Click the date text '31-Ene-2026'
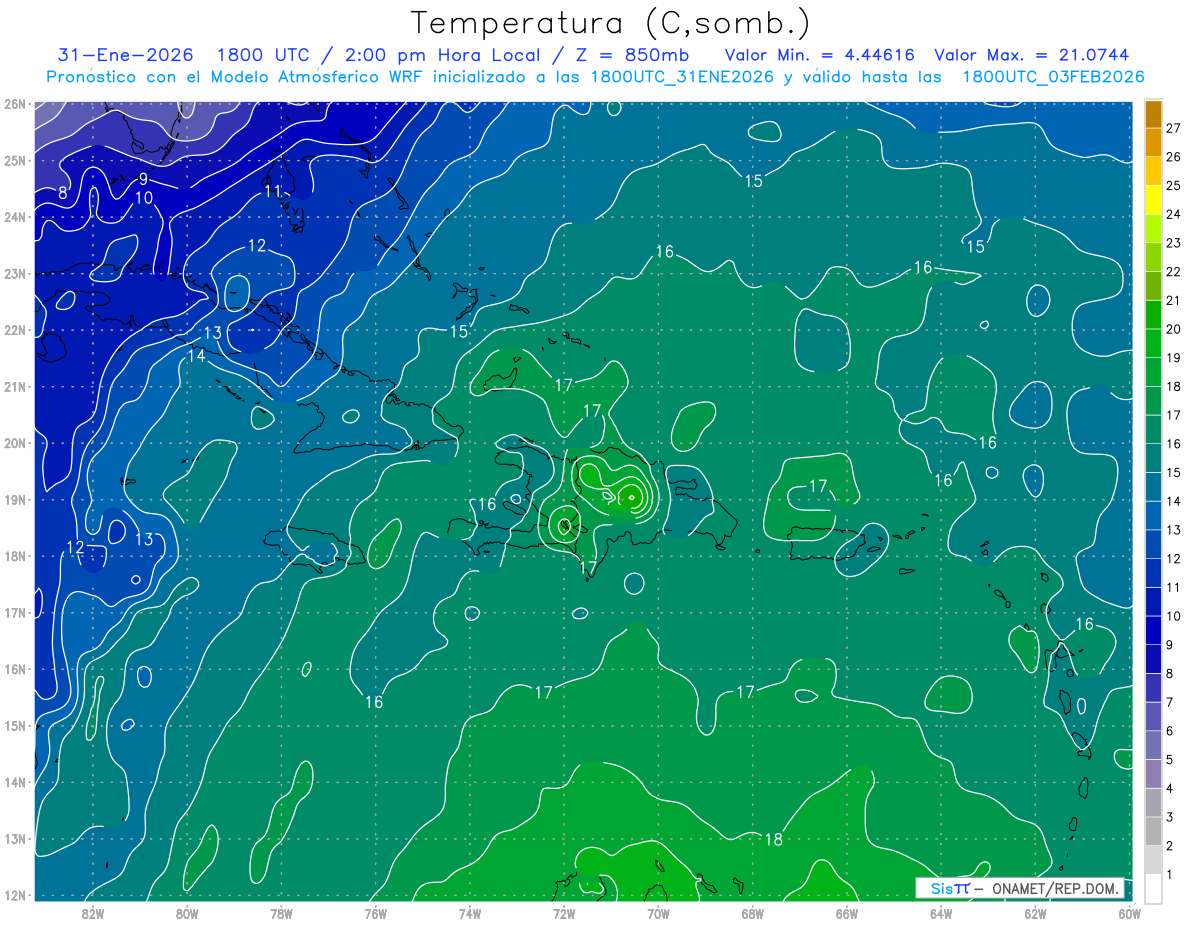This screenshot has height=927, width=1200. (x=126, y=55)
